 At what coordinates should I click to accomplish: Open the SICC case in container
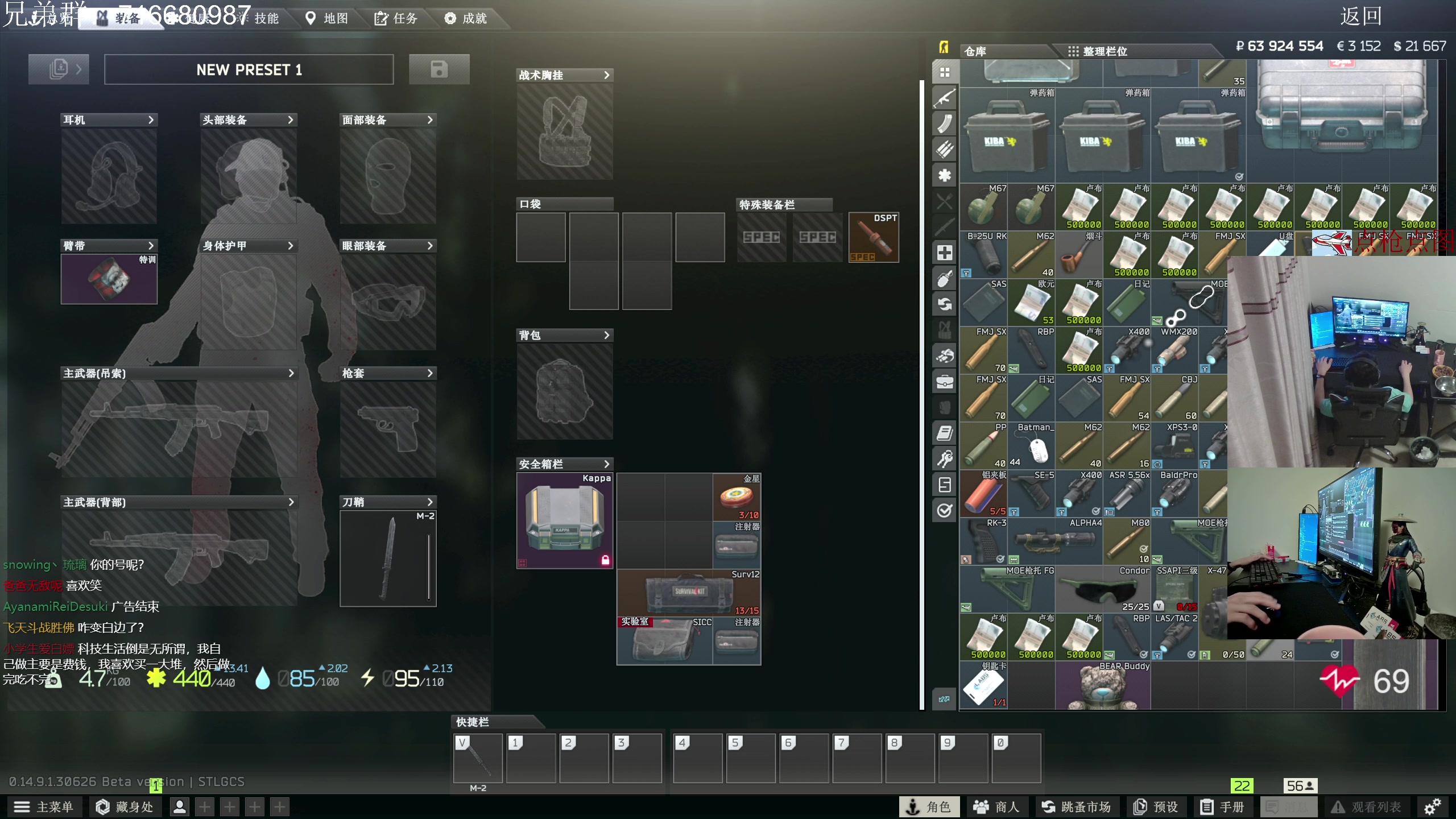[x=665, y=640]
